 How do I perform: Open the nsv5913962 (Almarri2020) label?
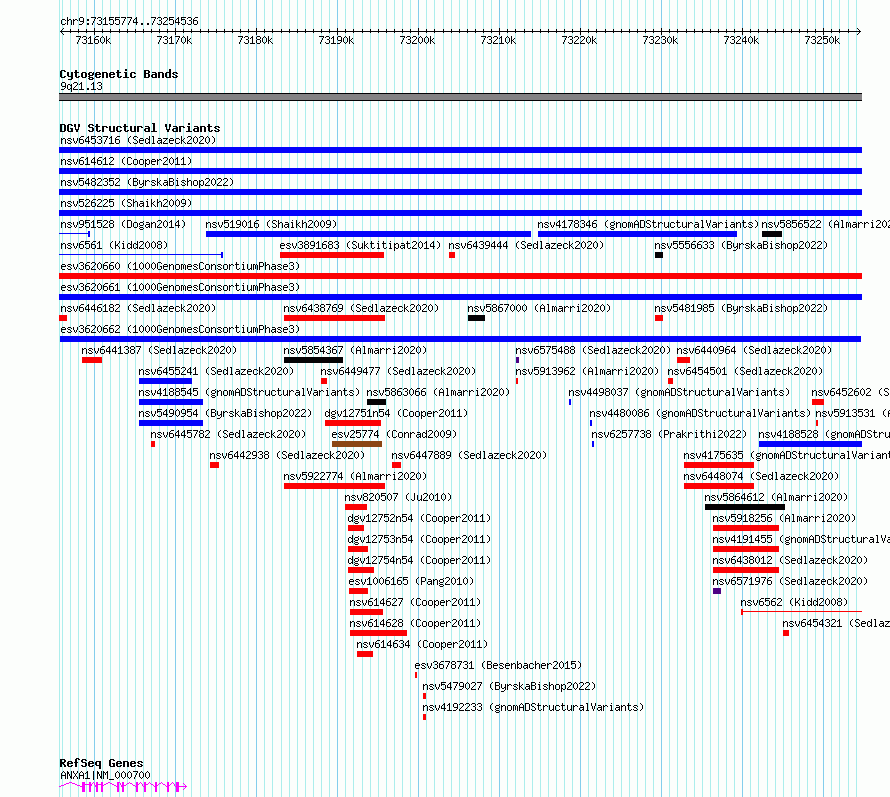[x=587, y=371]
